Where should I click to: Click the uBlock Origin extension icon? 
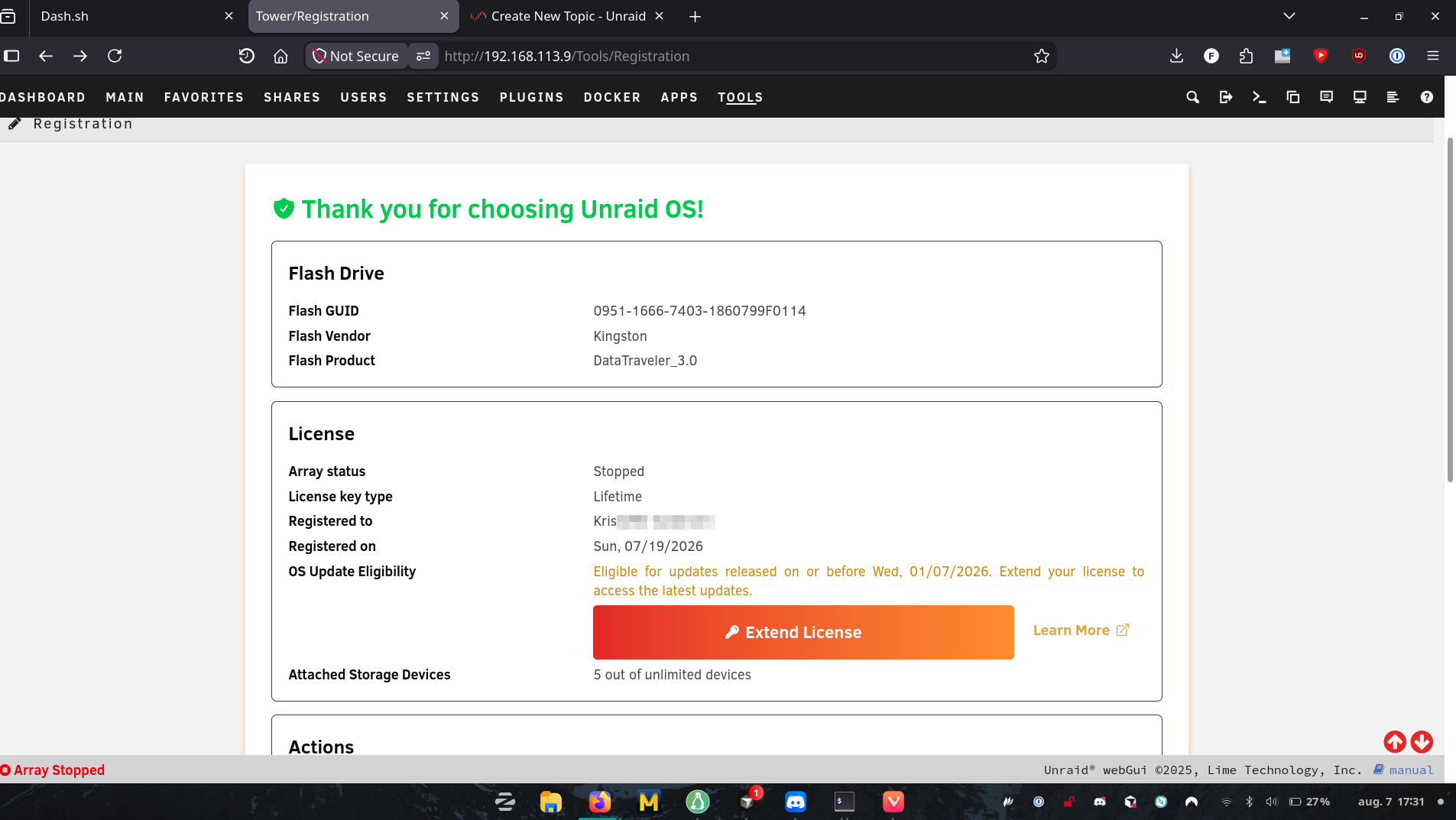coord(1359,56)
